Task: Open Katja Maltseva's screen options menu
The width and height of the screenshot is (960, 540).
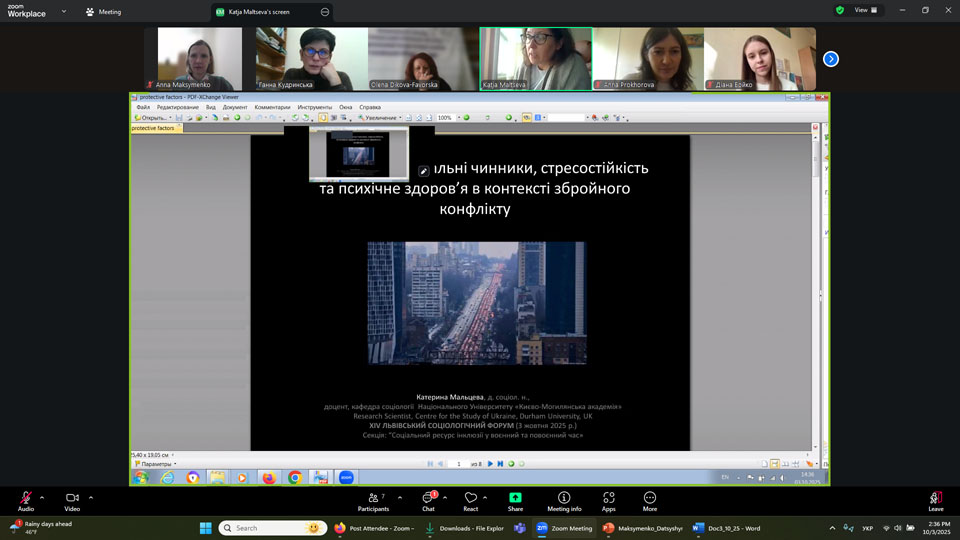Action: coord(325,12)
